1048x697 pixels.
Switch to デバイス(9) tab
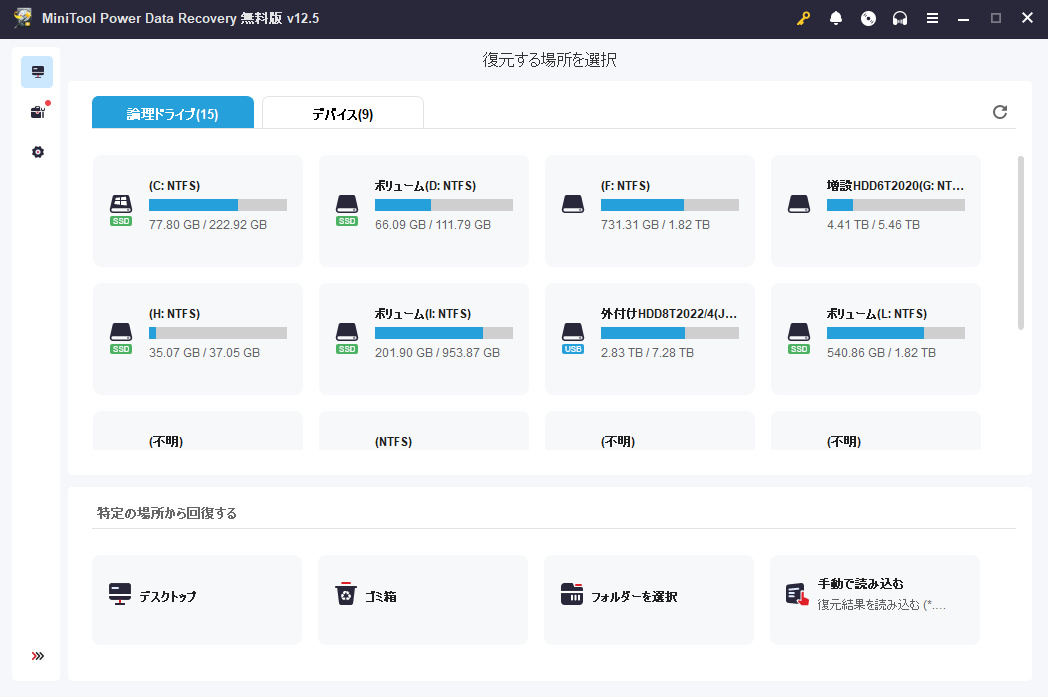(343, 113)
